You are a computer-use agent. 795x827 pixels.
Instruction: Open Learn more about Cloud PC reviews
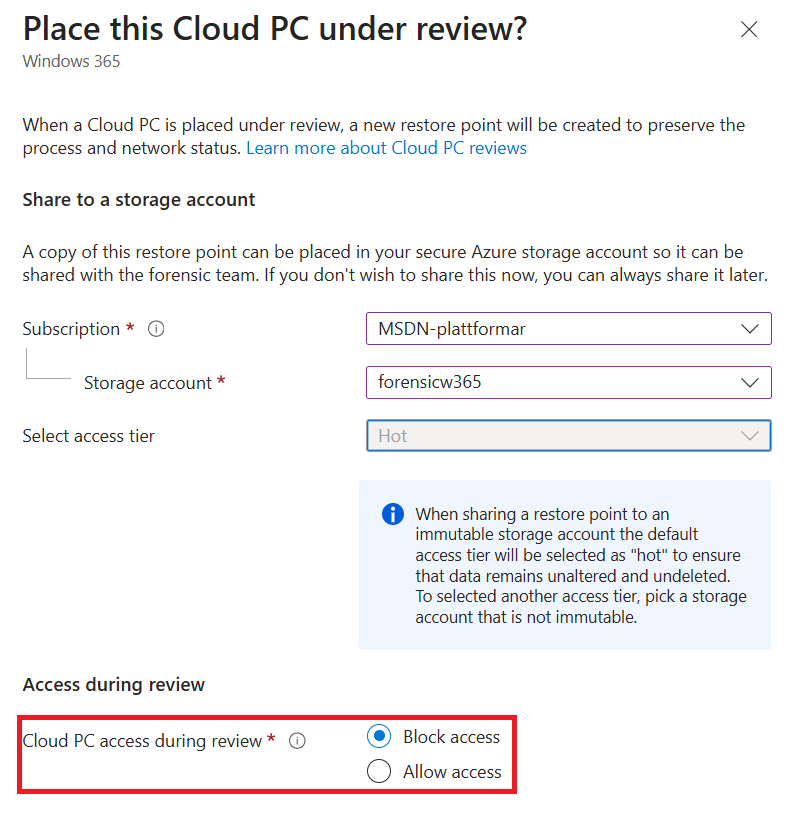386,148
